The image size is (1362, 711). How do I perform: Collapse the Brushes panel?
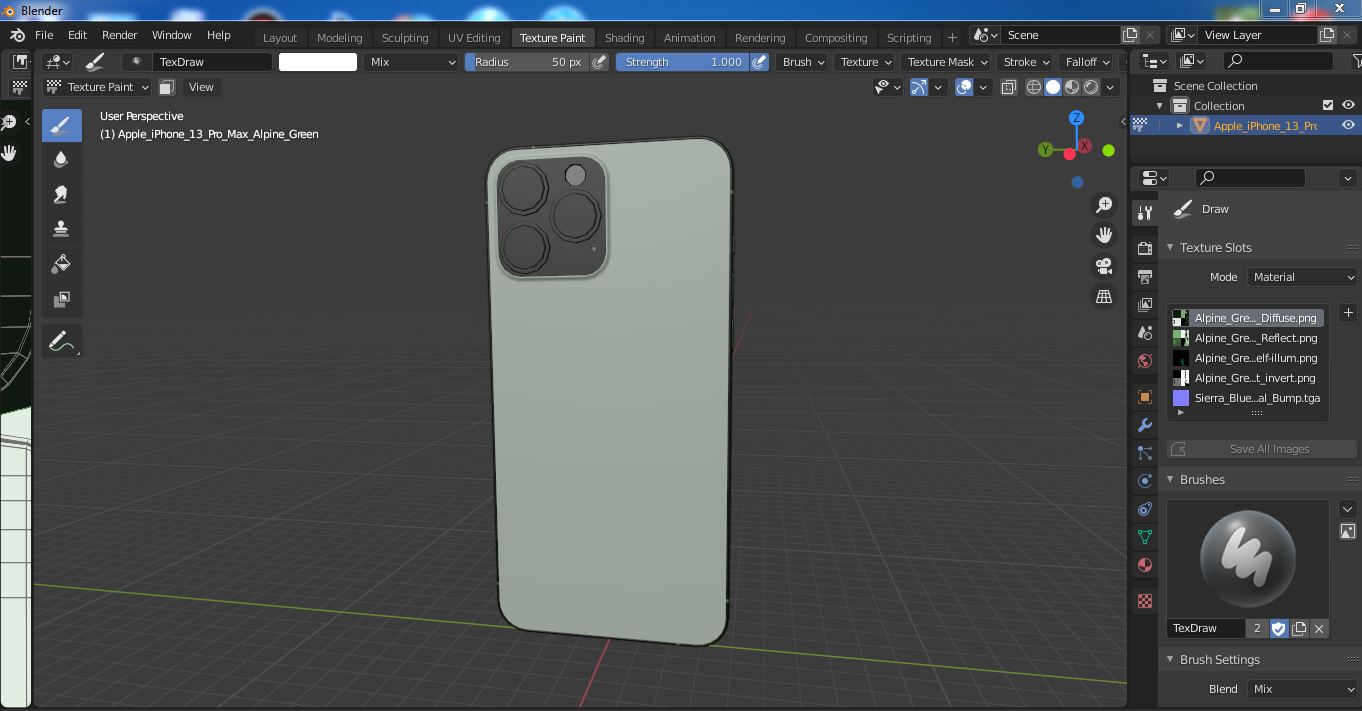[1171, 480]
